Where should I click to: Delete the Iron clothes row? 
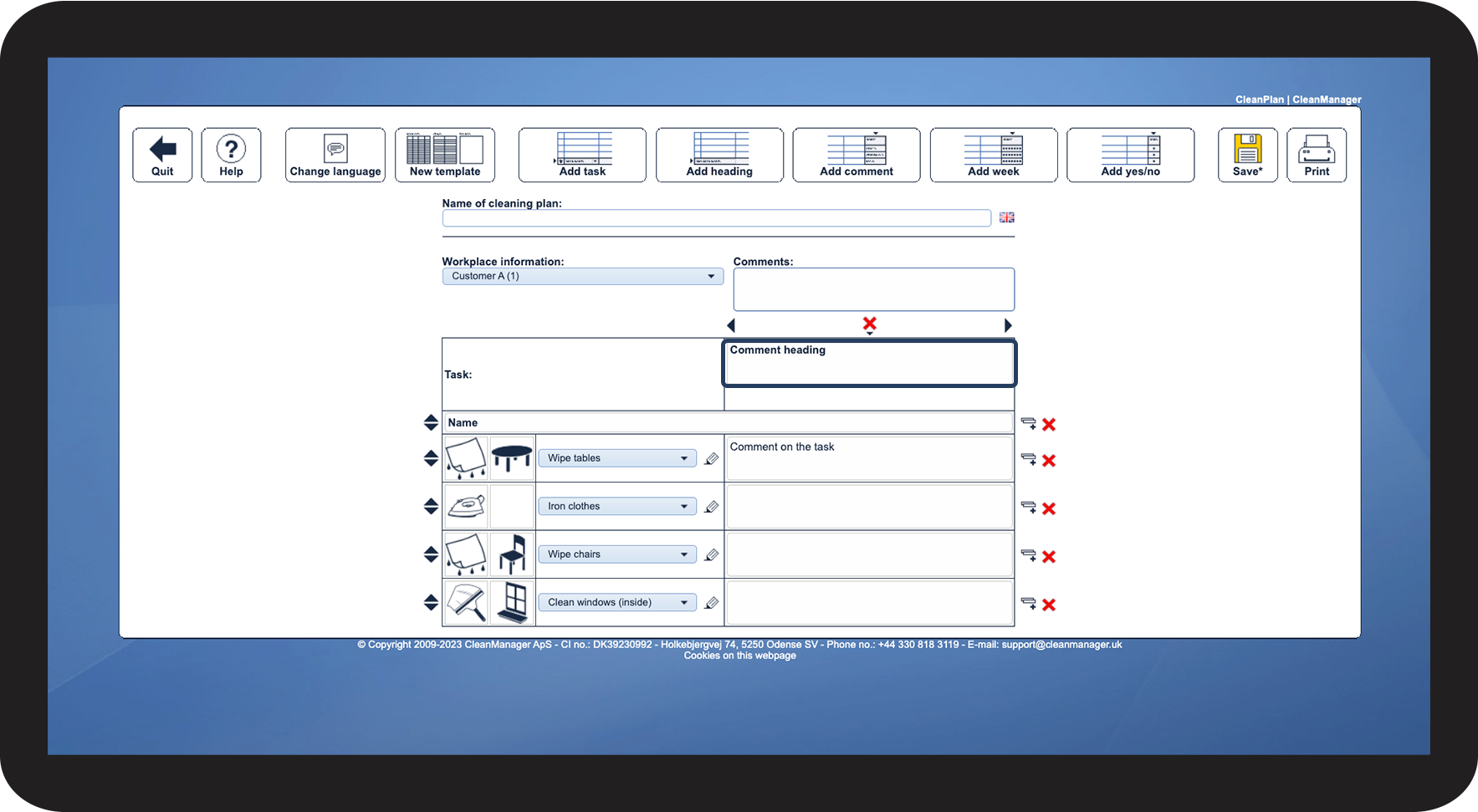pyautogui.click(x=1049, y=508)
